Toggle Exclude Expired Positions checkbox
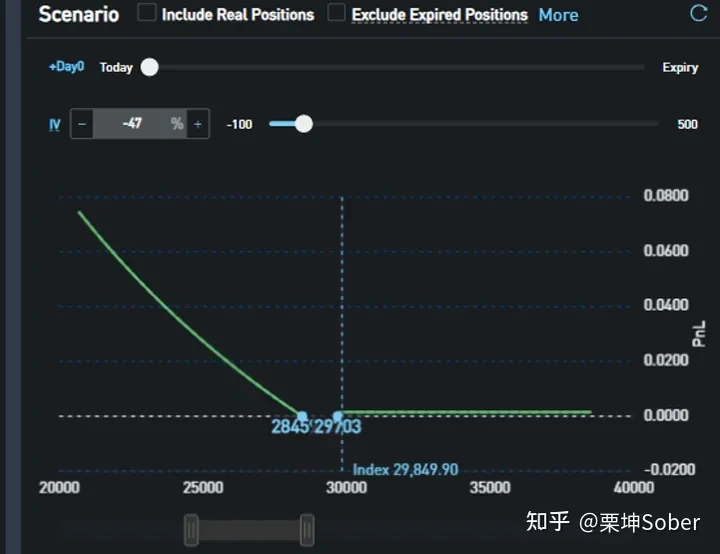Screen dimensions: 720x554 coord(337,12)
